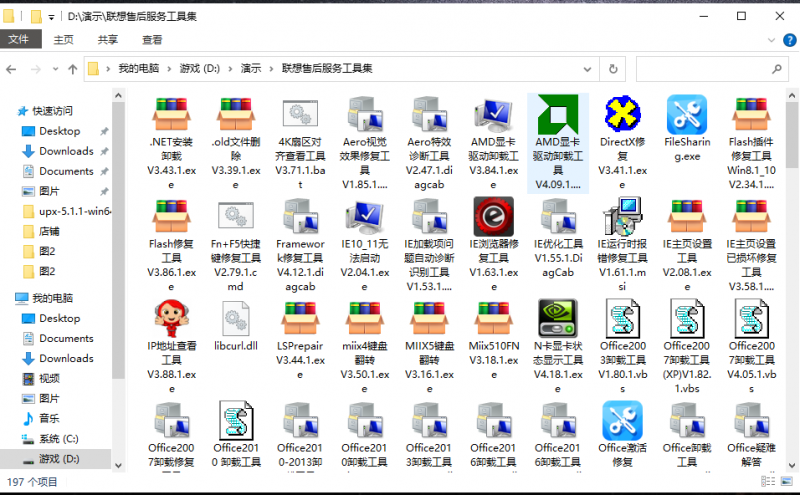Select Flash修复工具 V3.86.1.exe icon
The height and width of the screenshot is (495, 800).
click(171, 216)
